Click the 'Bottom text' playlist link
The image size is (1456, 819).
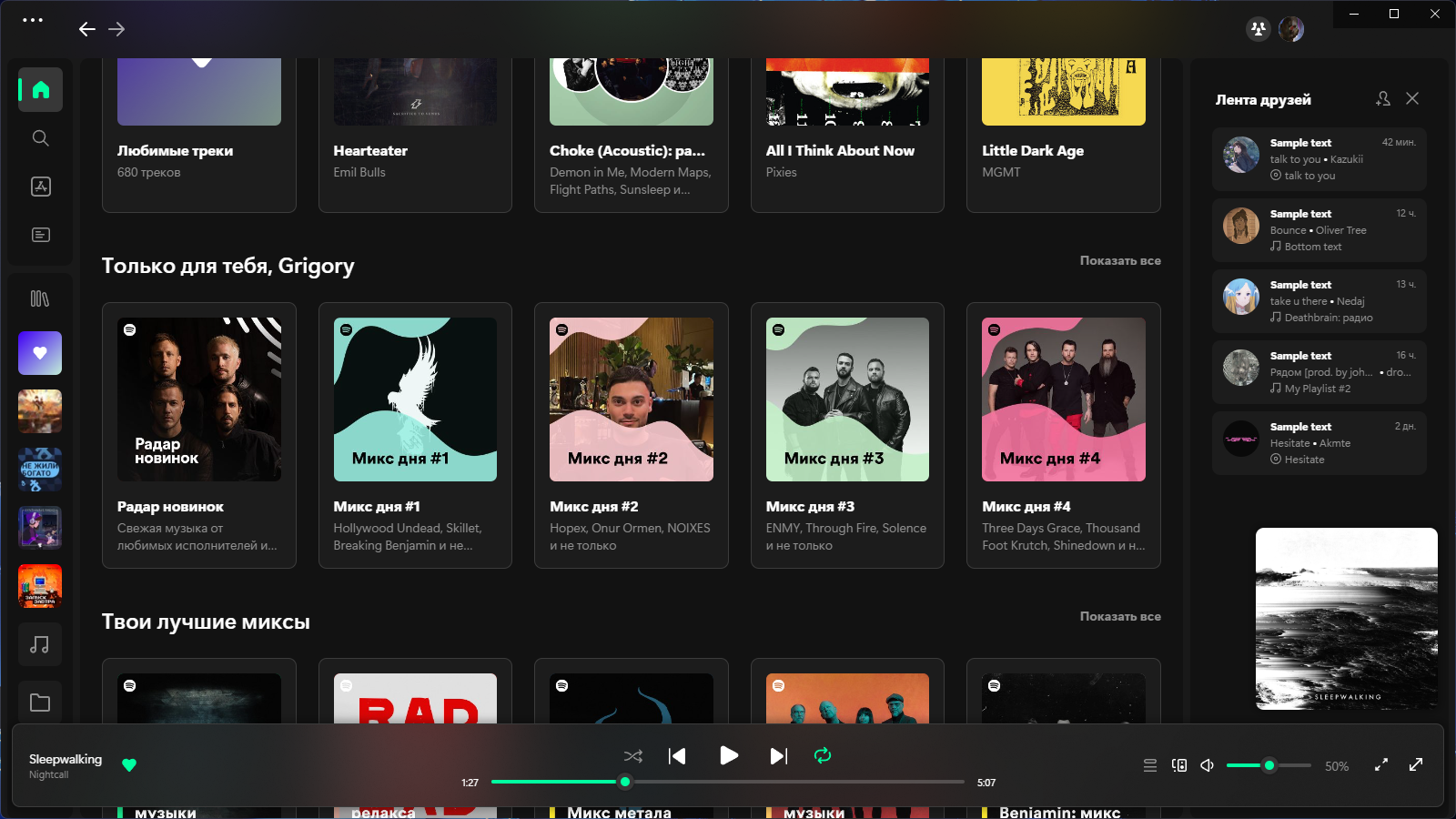1313,247
